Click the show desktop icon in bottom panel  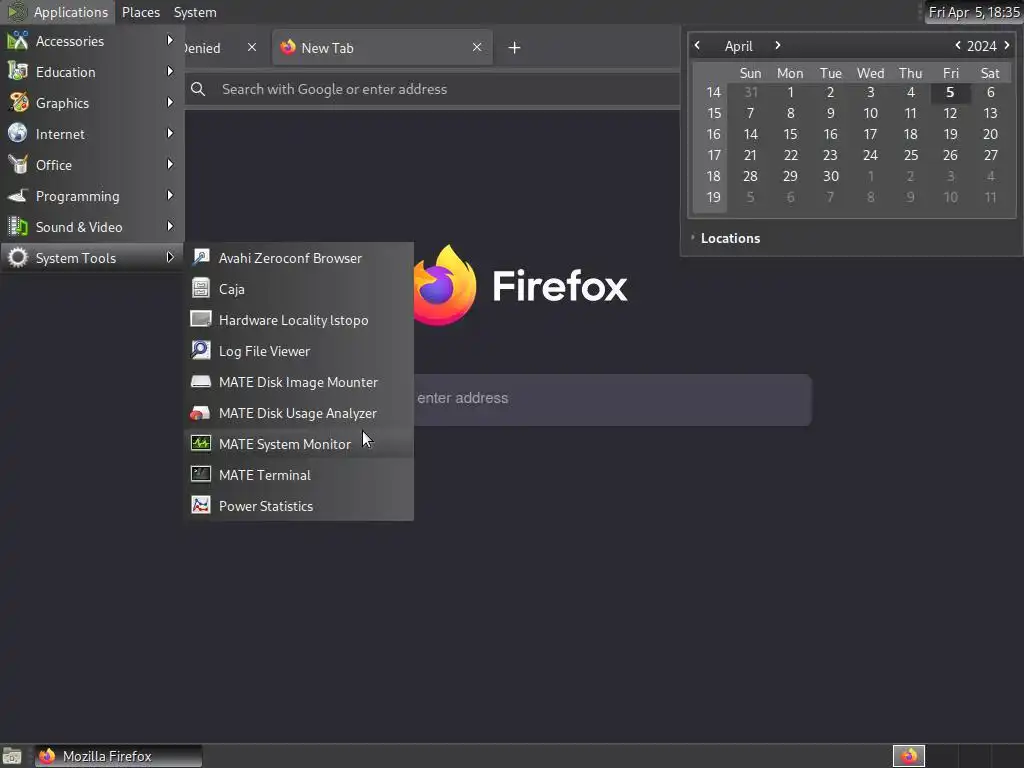pyautogui.click(x=12, y=756)
